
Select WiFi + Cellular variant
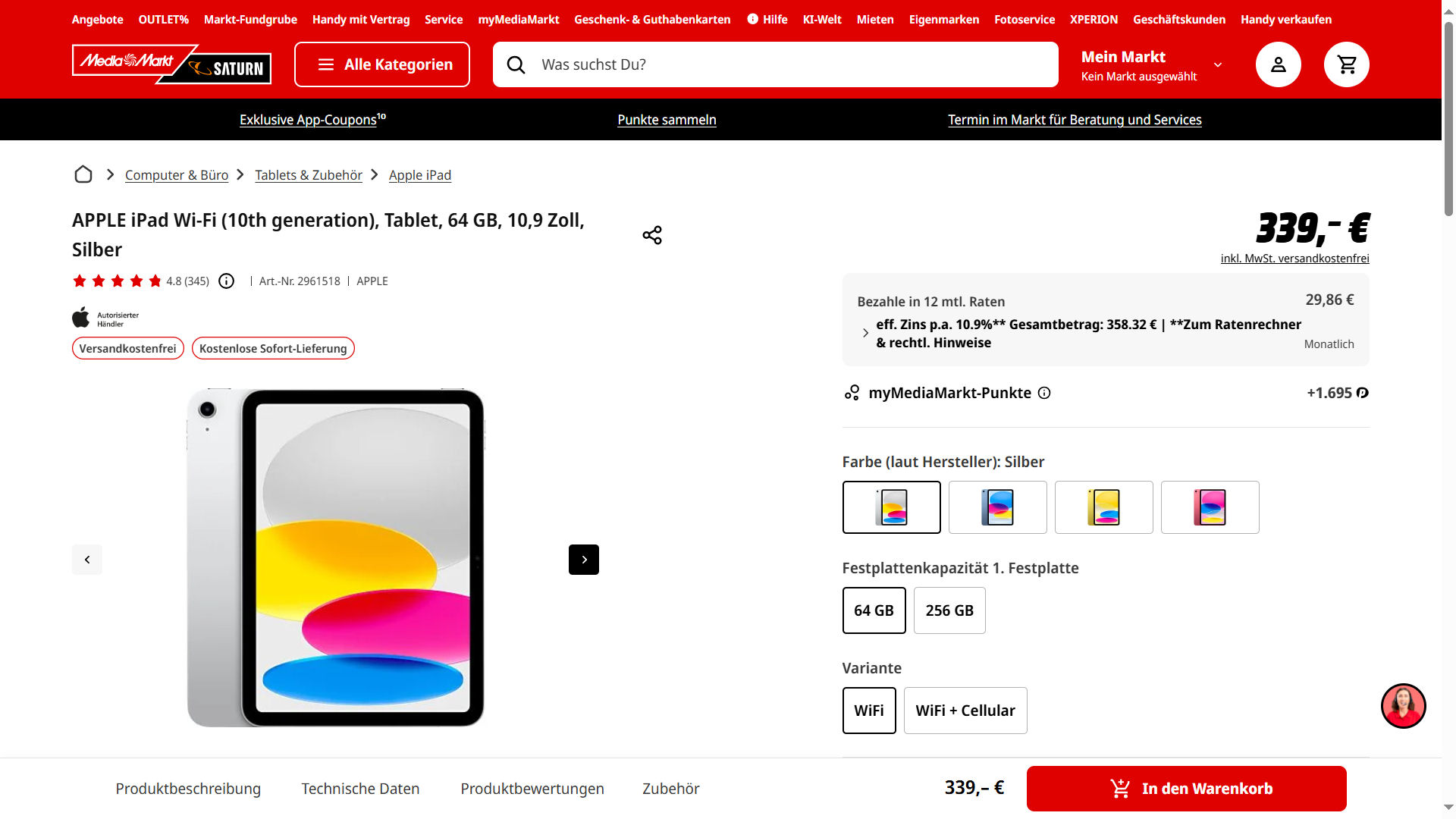coord(965,711)
